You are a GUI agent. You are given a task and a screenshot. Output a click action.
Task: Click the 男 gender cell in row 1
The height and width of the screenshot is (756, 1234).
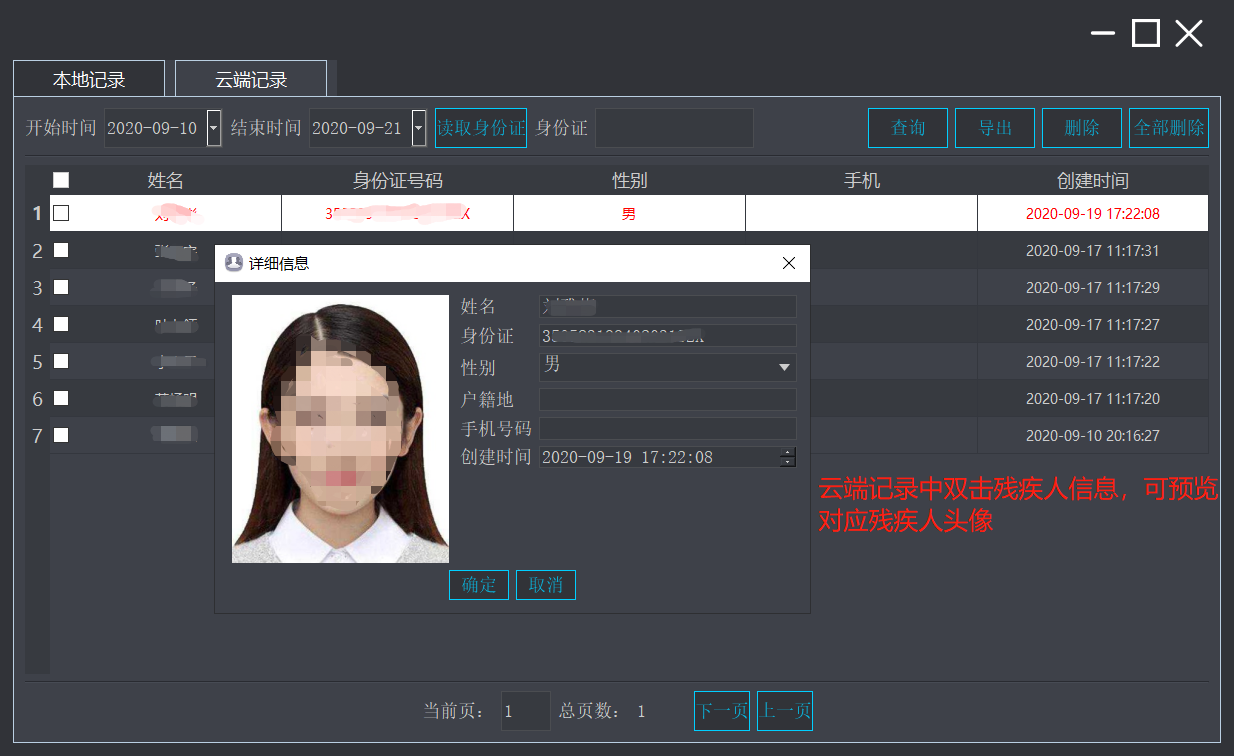coord(630,213)
